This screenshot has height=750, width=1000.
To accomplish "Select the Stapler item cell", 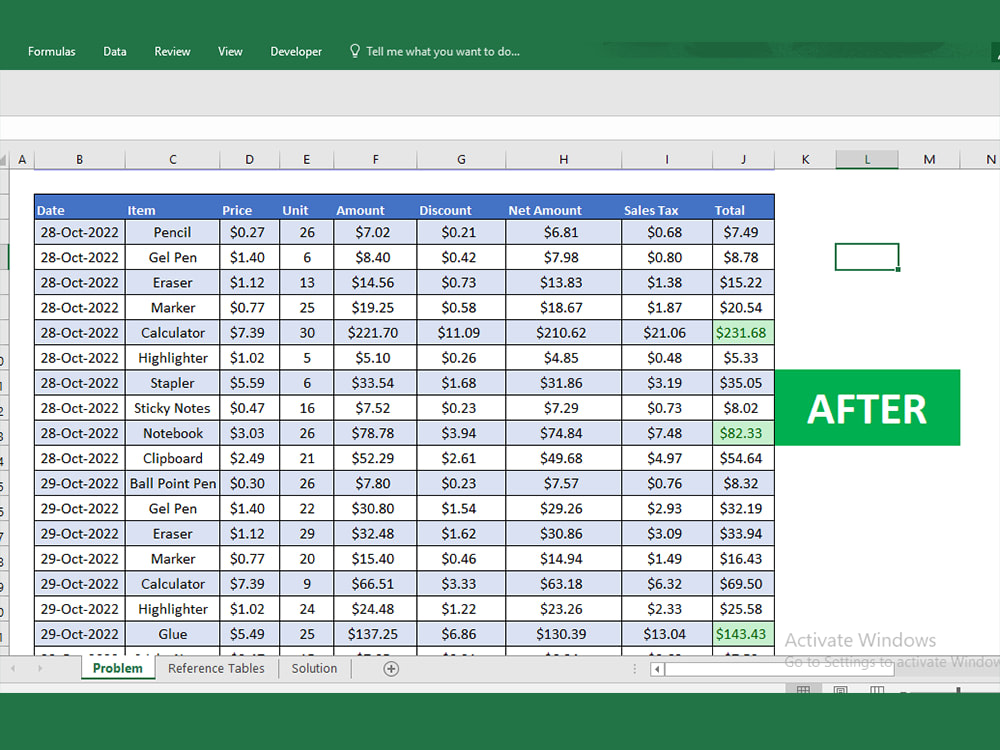I will click(173, 383).
